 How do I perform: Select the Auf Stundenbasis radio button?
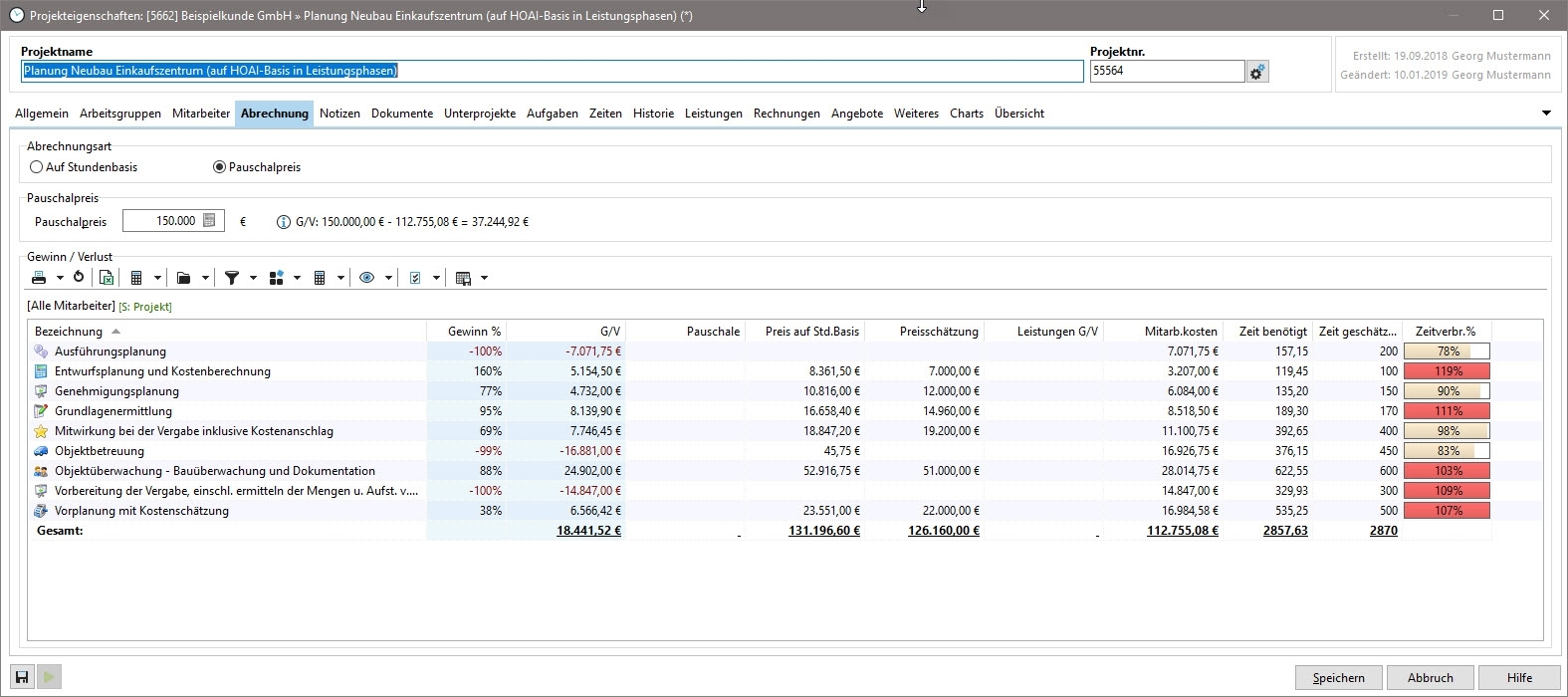(x=37, y=167)
